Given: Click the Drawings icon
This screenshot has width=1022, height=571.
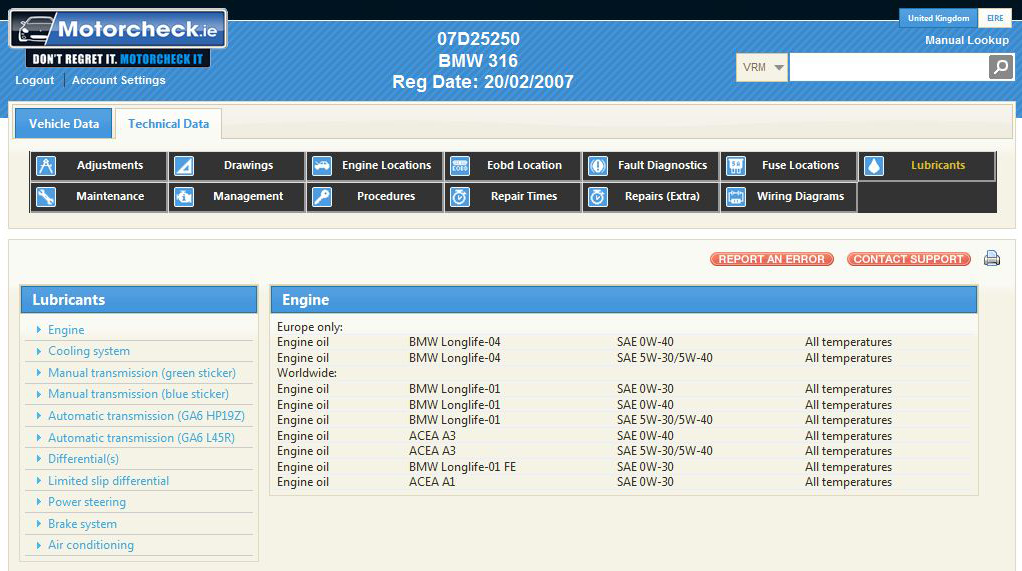Looking at the screenshot, I should point(184,166).
